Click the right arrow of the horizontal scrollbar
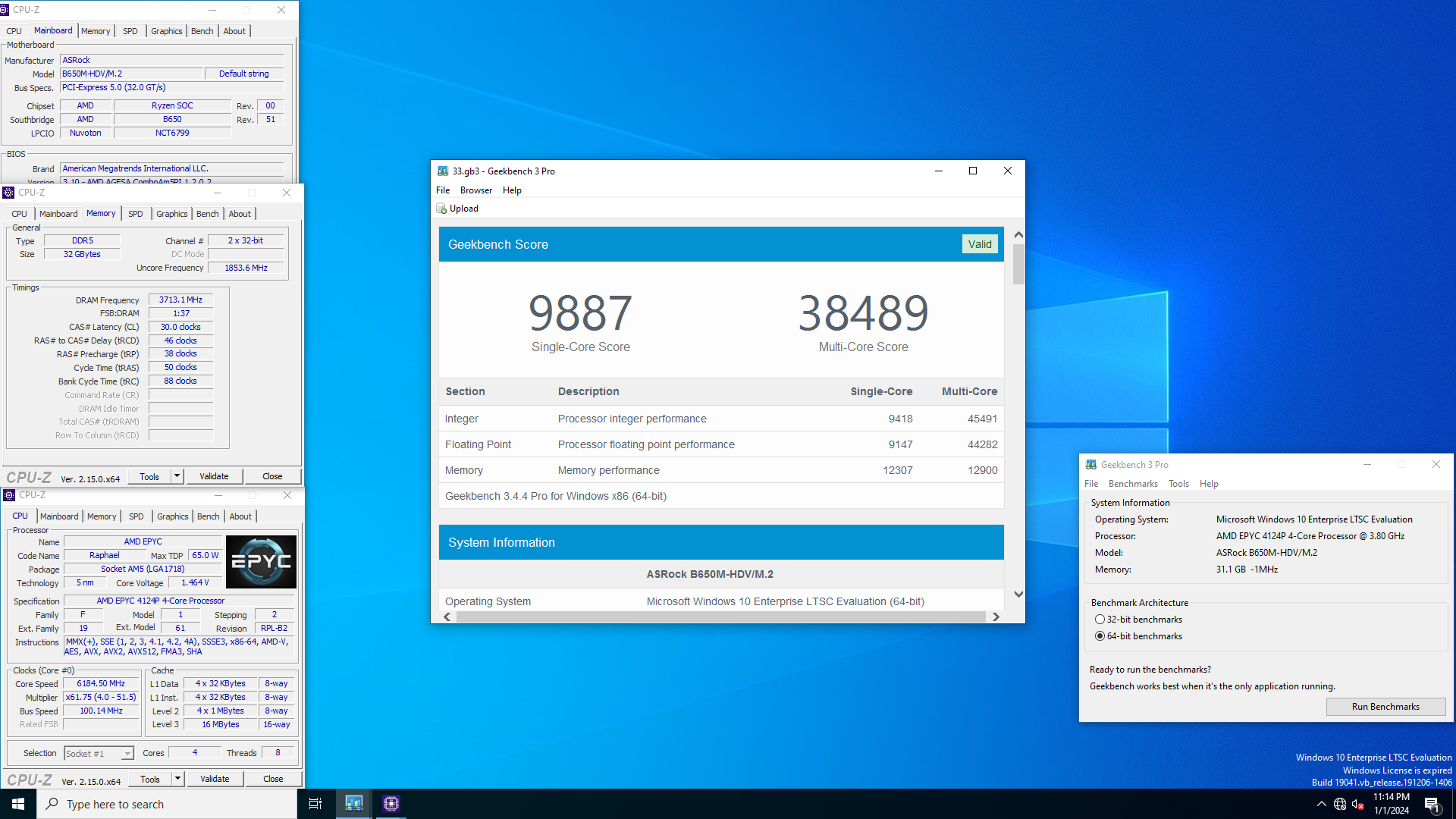The height and width of the screenshot is (819, 1456). [996, 617]
